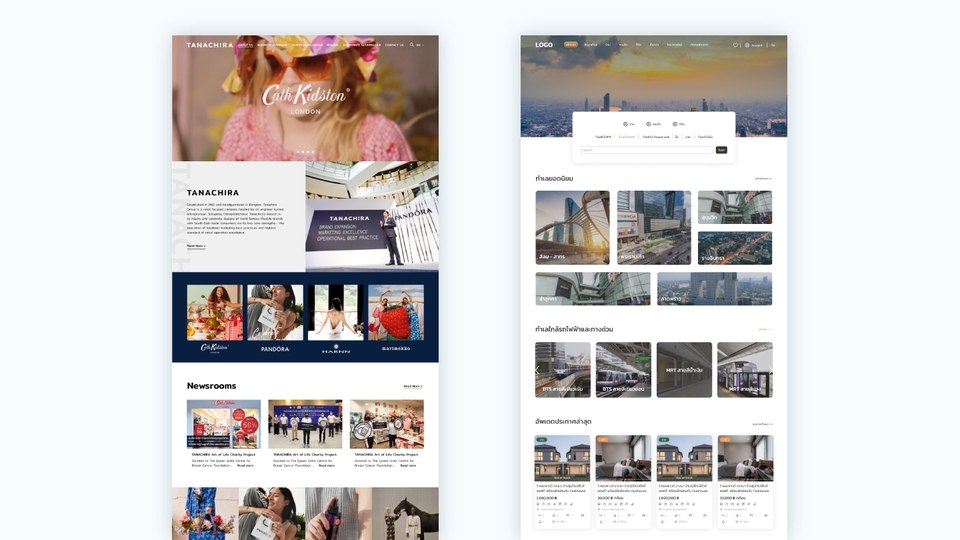960x540 pixels.
Task: Select the orange highlighted search tab above the search field
Action: pos(626,137)
